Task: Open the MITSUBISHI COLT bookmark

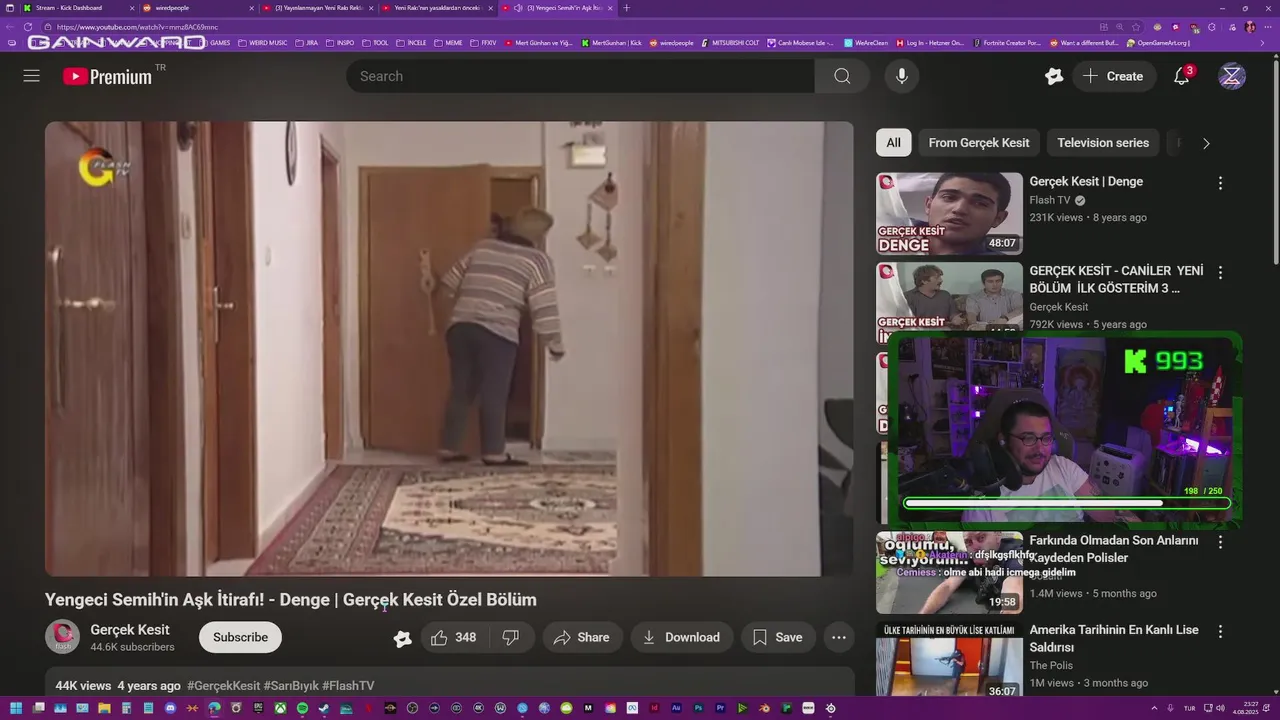Action: tap(730, 43)
